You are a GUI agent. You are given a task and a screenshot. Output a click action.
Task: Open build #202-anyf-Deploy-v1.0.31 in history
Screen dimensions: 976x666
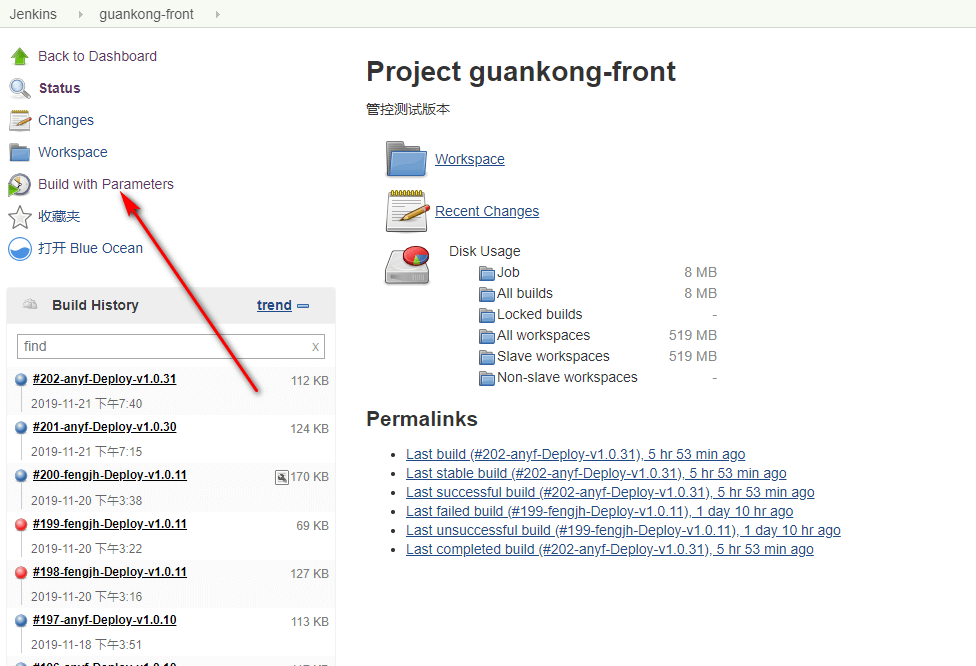pyautogui.click(x=105, y=379)
